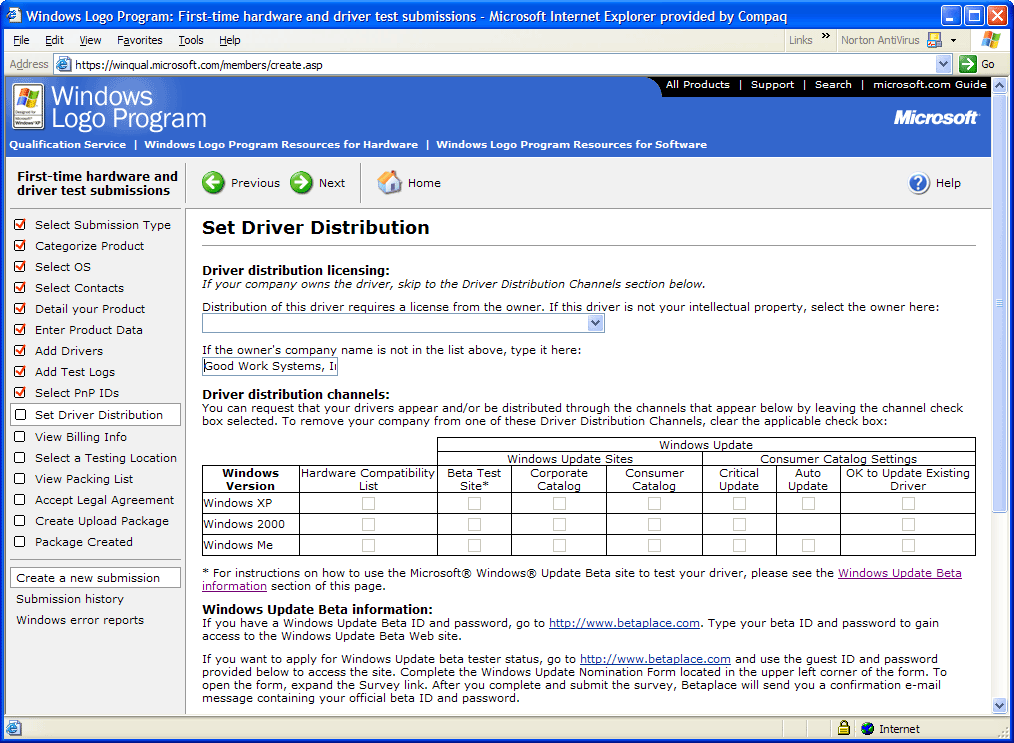This screenshot has height=743, width=1014.
Task: Click the green Previous arrow icon
Action: 214,183
